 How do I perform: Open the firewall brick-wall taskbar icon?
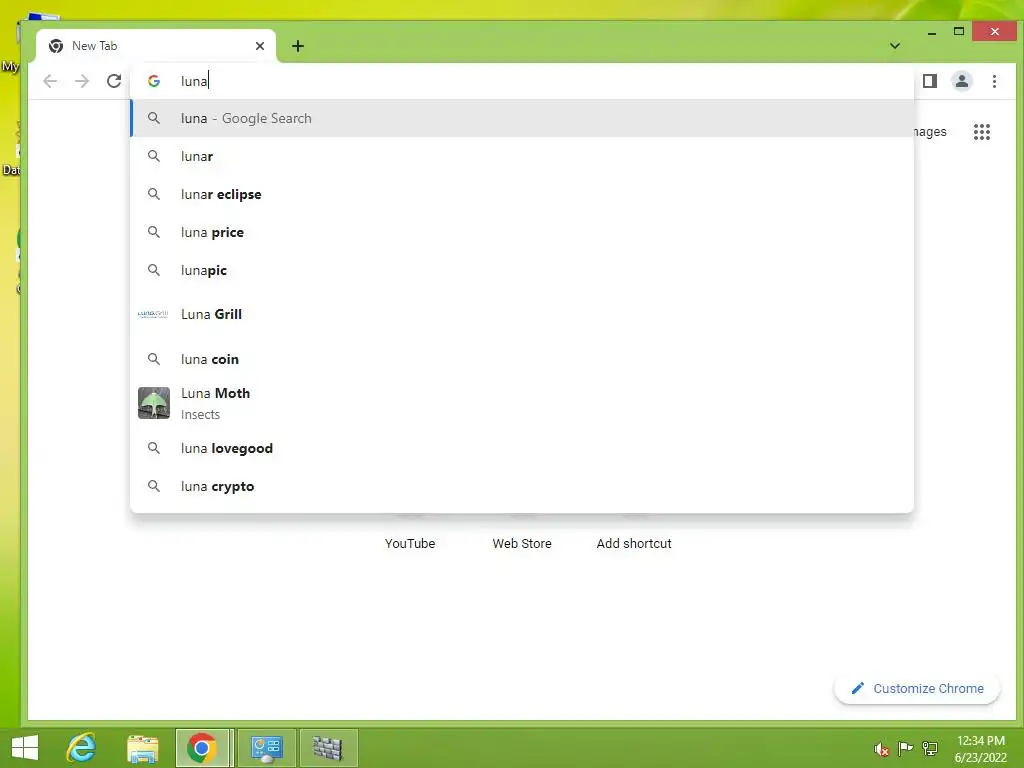(x=328, y=748)
